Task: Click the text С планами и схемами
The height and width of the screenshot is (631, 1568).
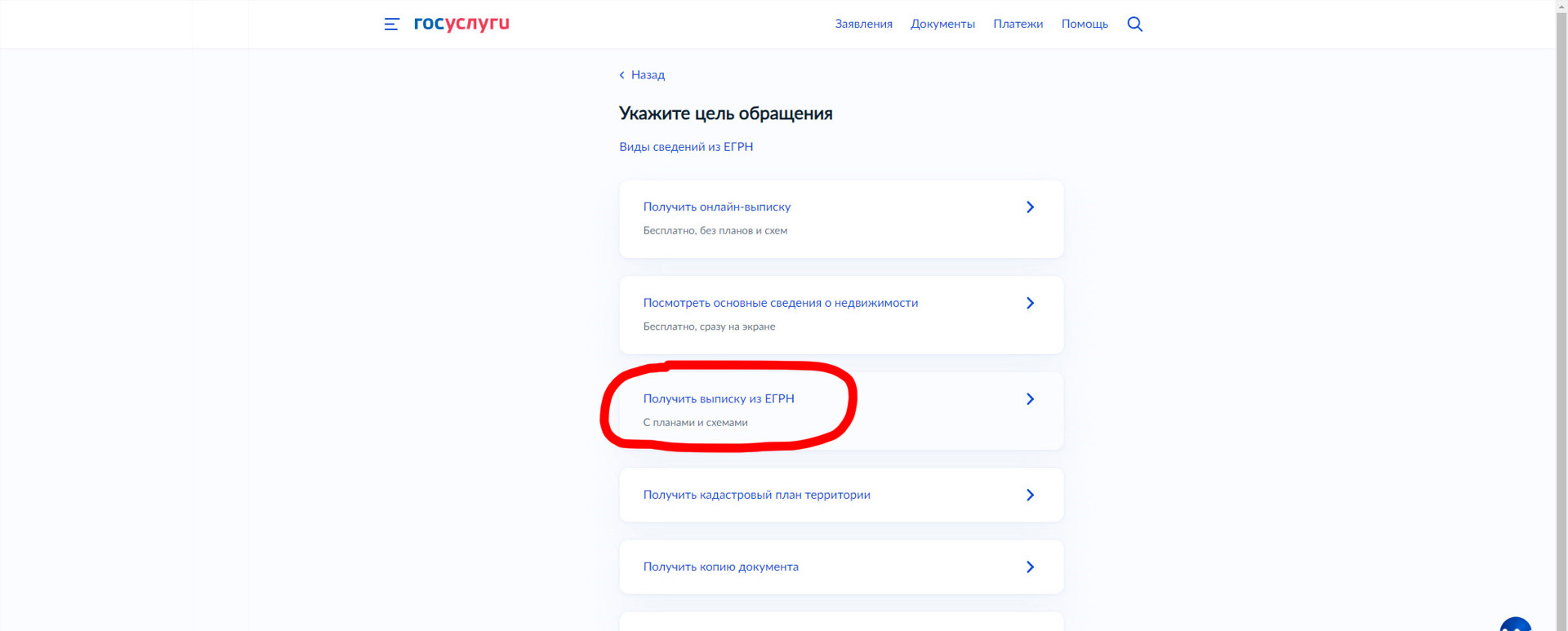Action: tap(695, 423)
